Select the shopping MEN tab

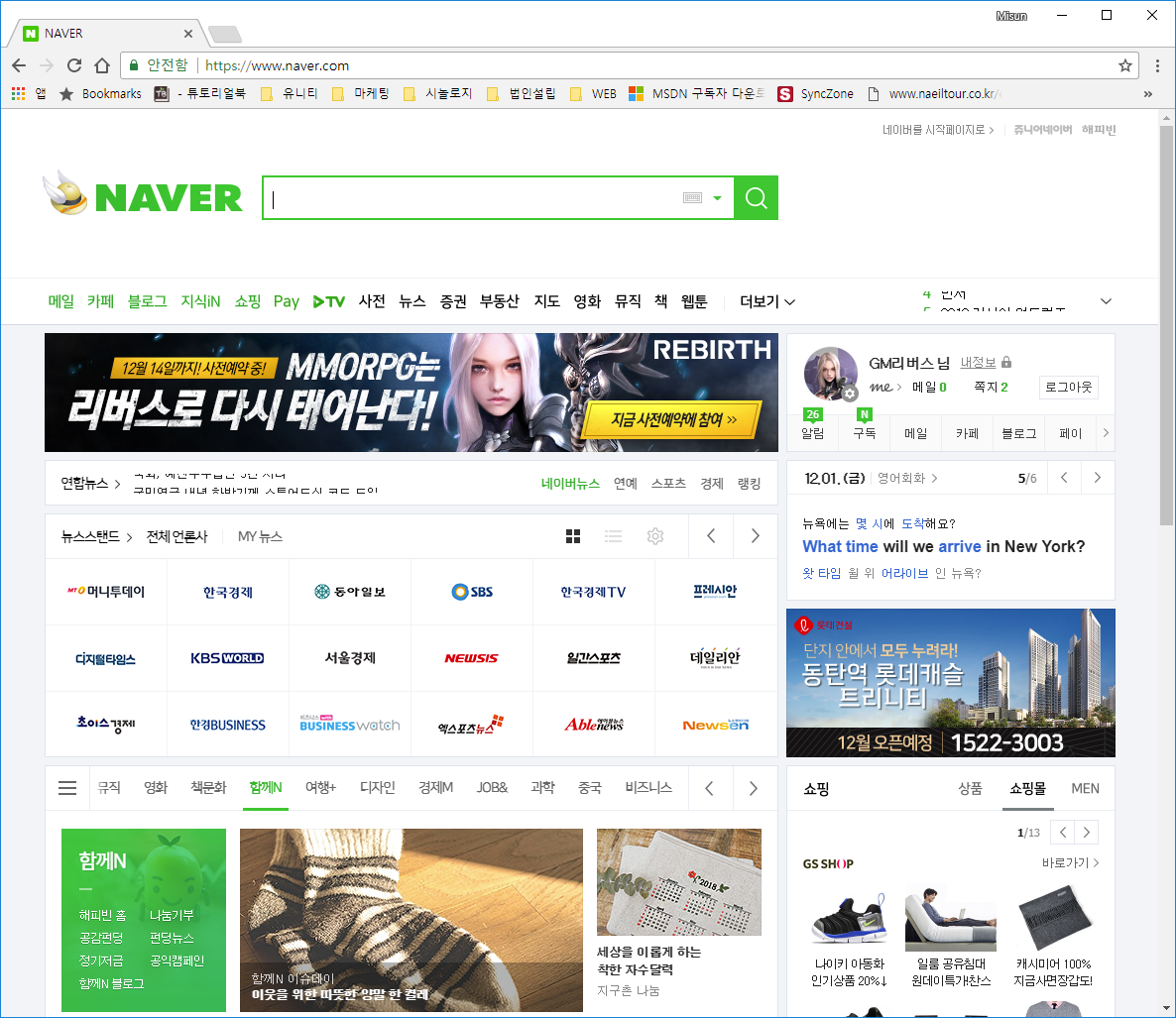[1085, 789]
